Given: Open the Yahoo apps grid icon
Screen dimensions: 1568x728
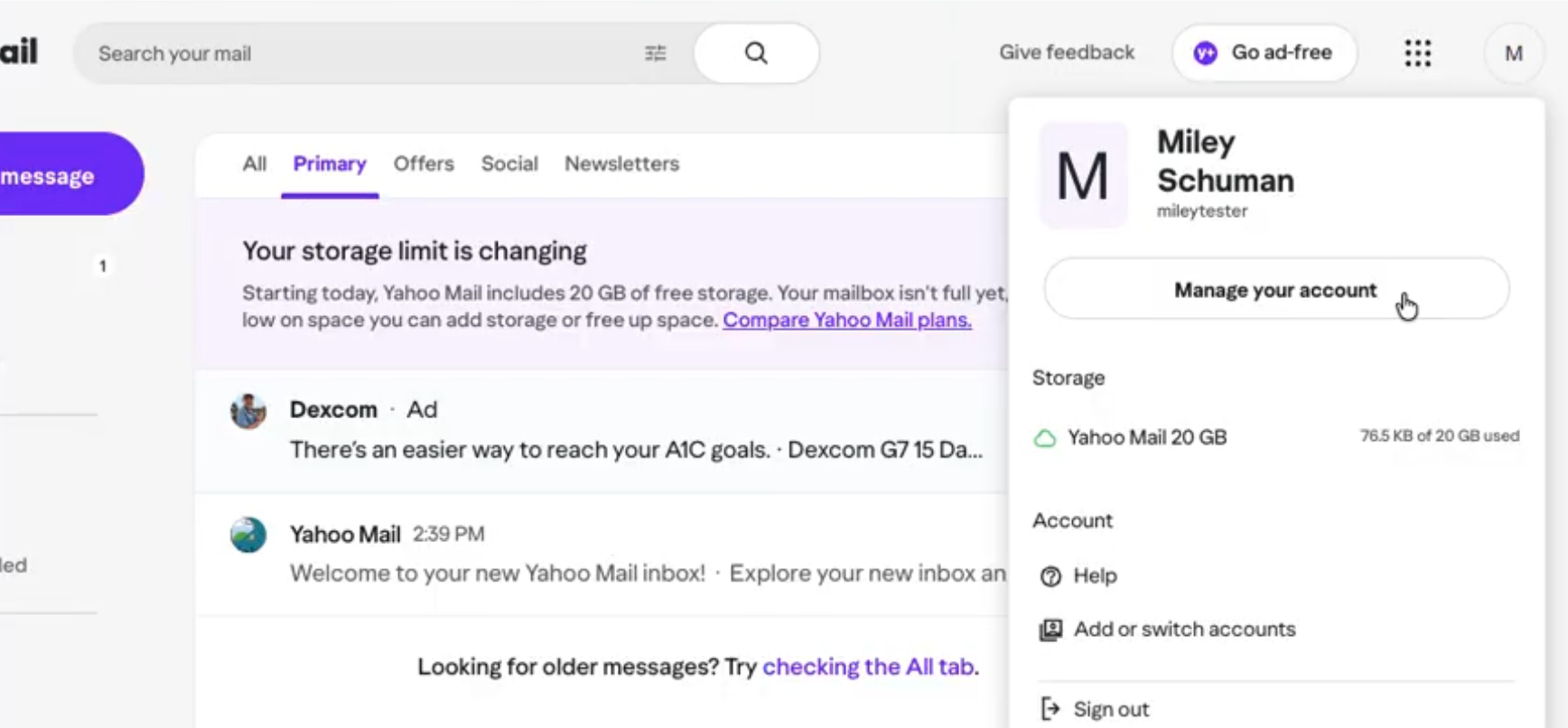Looking at the screenshot, I should (1418, 53).
